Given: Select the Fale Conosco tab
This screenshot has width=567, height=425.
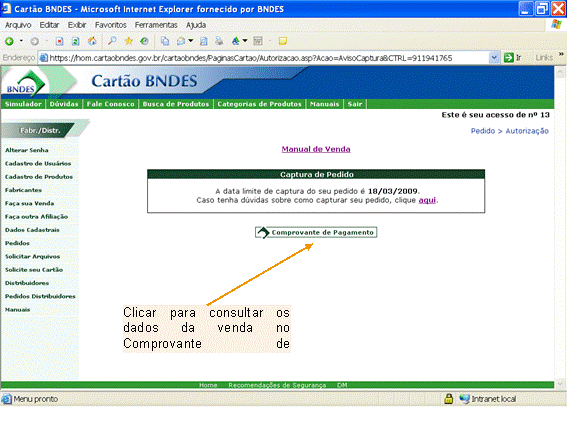Looking at the screenshot, I should [x=111, y=104].
